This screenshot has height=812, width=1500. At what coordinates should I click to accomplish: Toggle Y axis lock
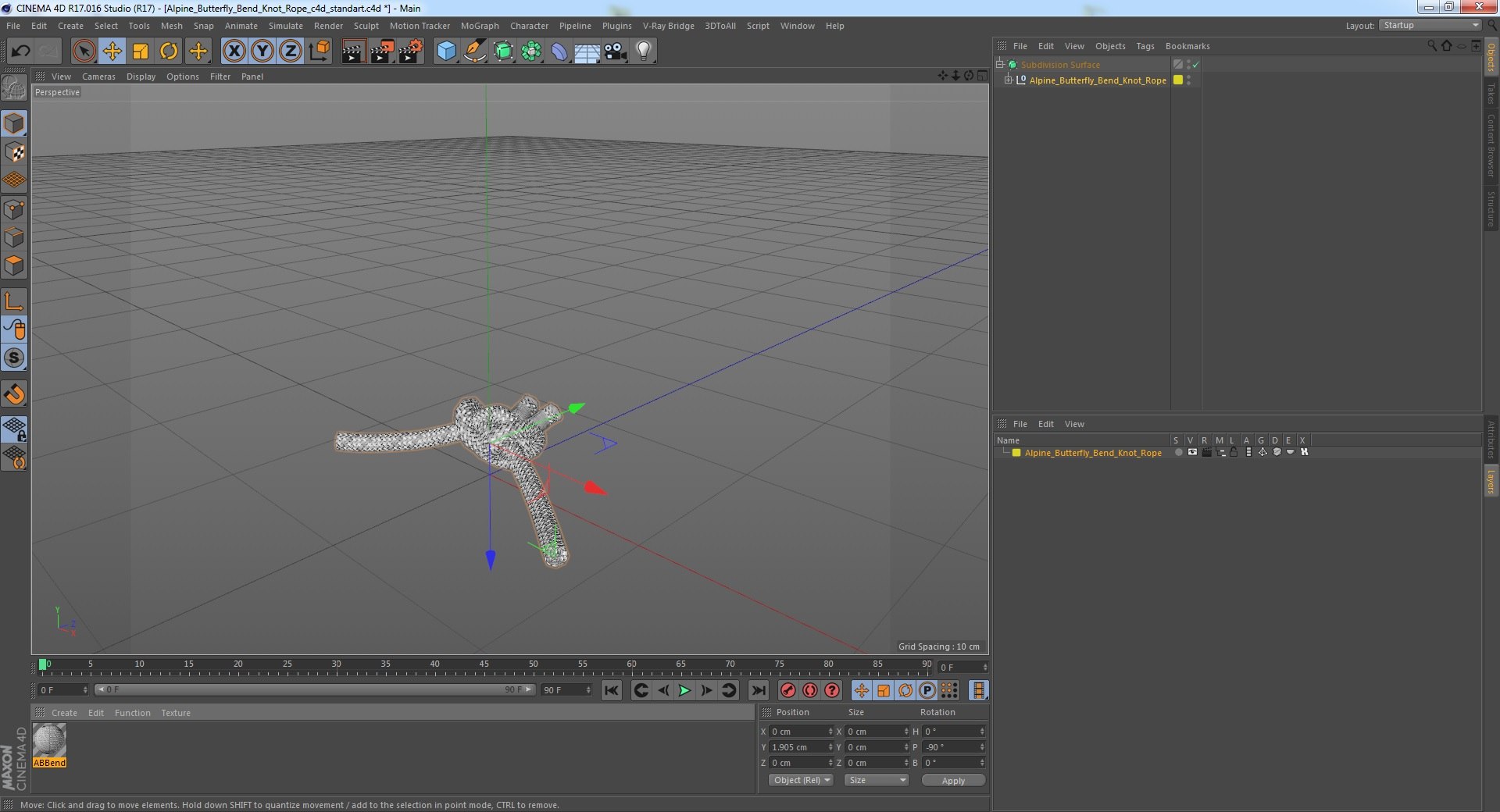(262, 52)
